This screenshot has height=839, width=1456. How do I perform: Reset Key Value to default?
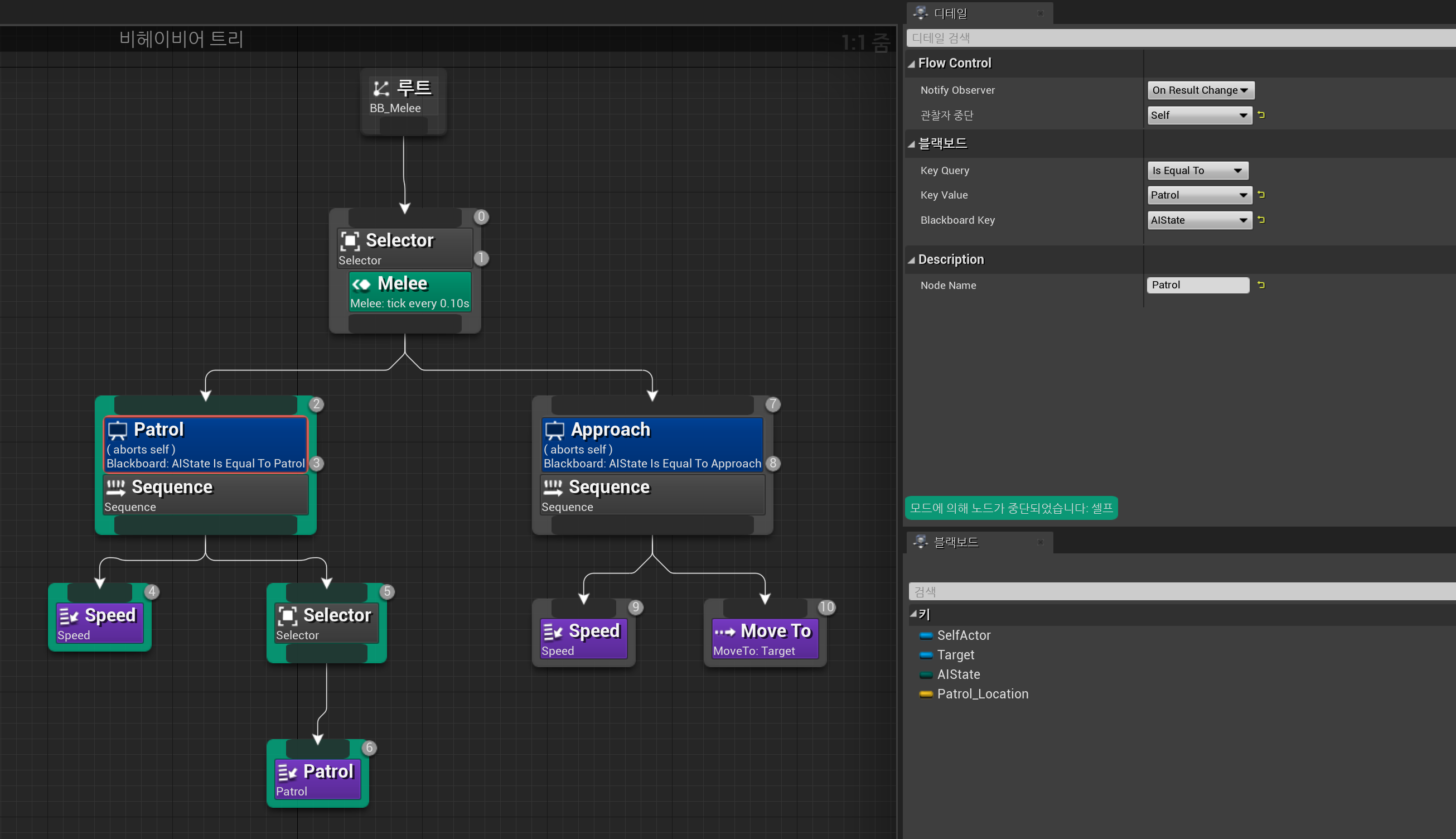(1261, 195)
